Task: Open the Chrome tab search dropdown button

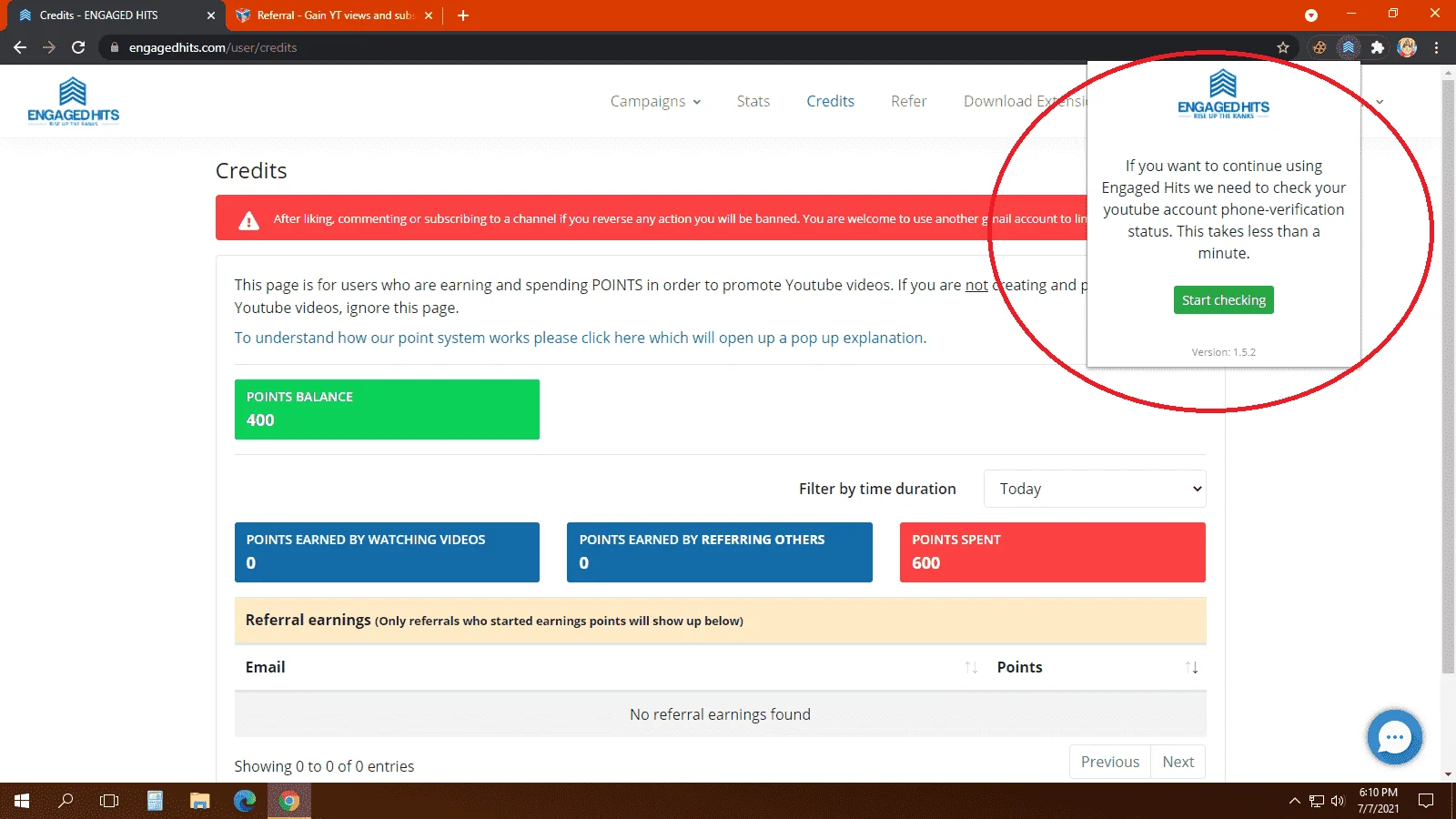Action: click(x=1311, y=15)
